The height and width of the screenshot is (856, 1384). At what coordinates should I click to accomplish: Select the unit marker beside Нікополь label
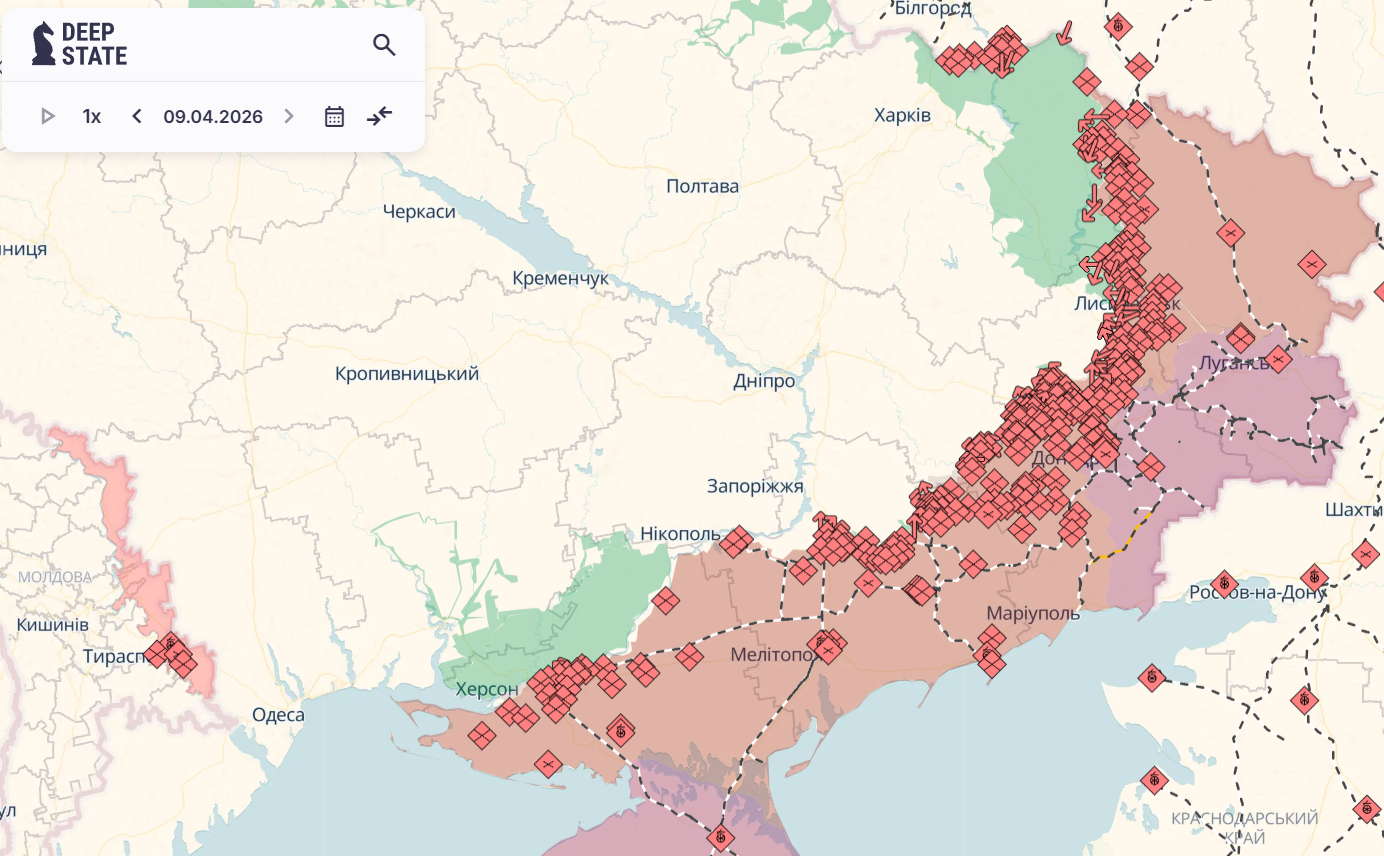click(737, 541)
